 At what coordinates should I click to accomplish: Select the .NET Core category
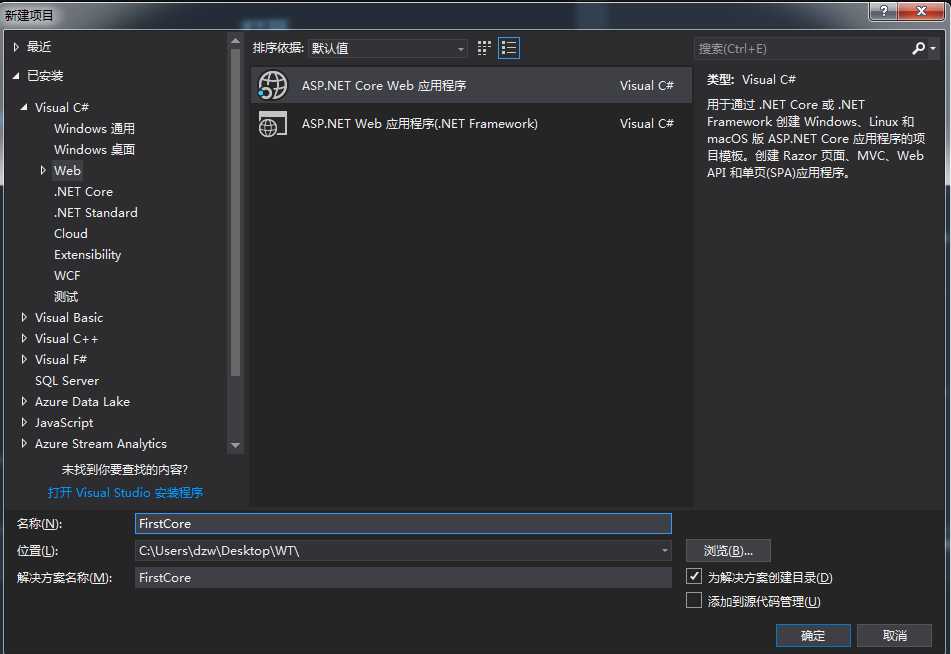coord(83,192)
